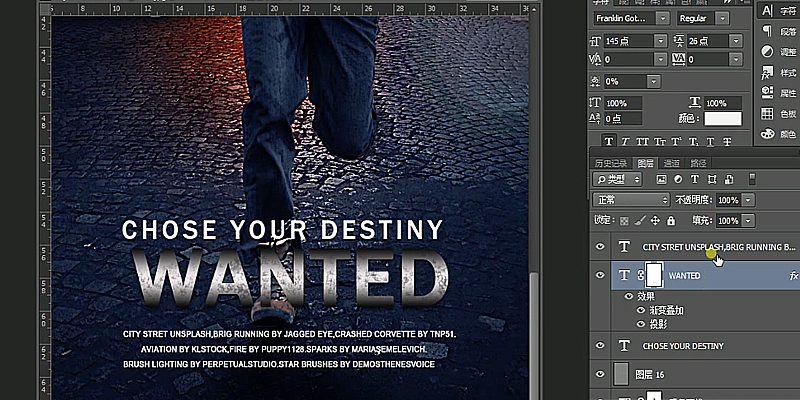Click the WANTED layer mask thumbnail
The width and height of the screenshot is (800, 400).
[x=654, y=276]
